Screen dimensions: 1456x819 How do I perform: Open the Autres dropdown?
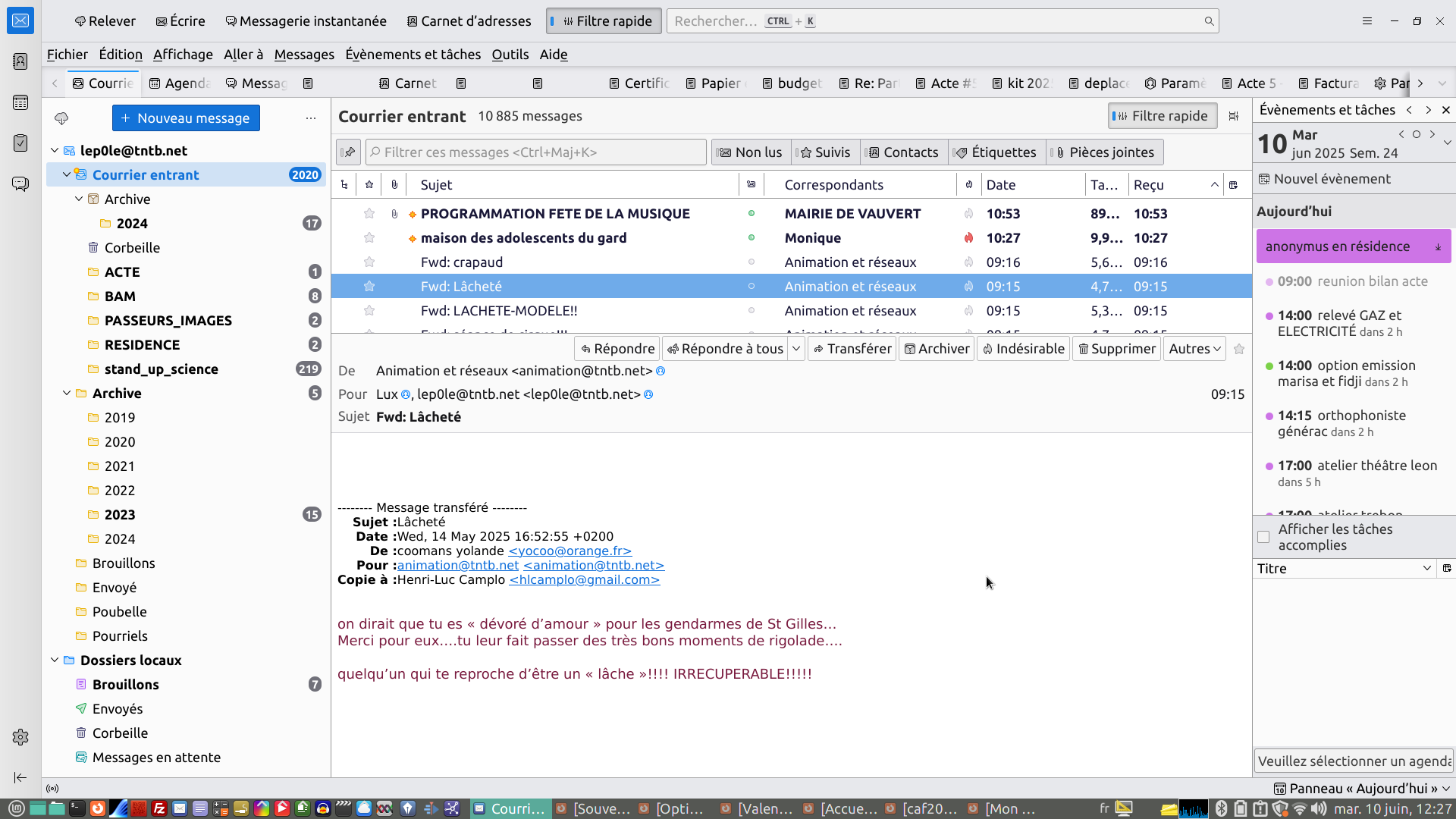pyautogui.click(x=1194, y=349)
